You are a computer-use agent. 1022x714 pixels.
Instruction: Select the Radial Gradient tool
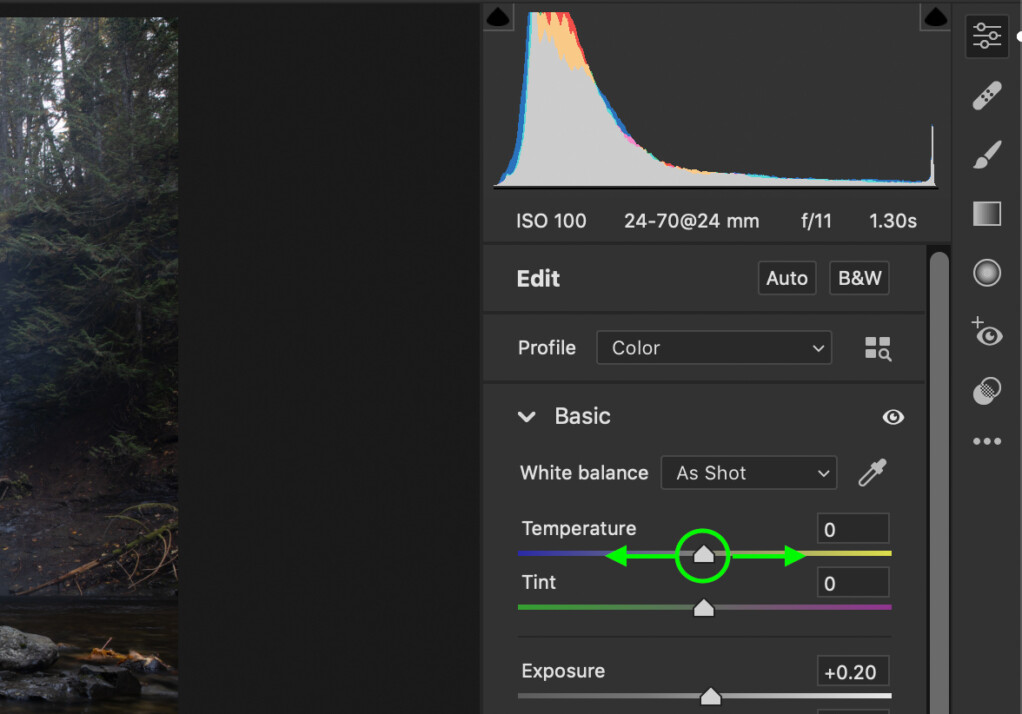click(x=986, y=272)
